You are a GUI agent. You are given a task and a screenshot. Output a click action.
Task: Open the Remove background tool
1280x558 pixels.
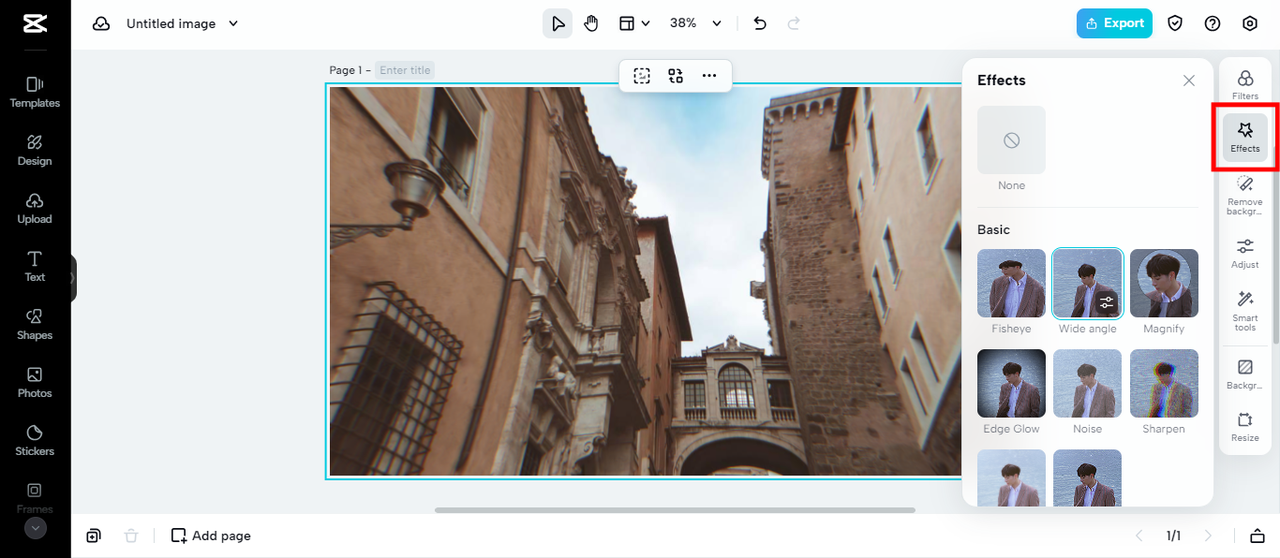coord(1245,194)
